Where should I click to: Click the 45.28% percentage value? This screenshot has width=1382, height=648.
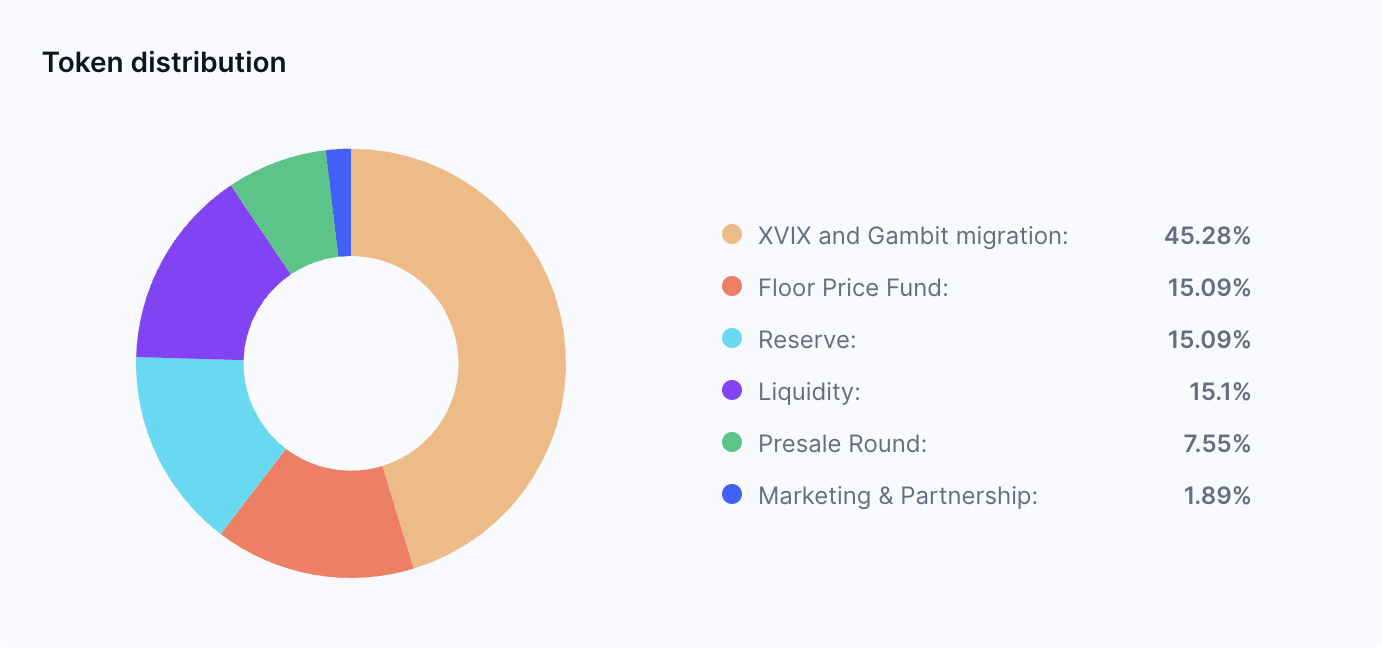tap(1207, 236)
